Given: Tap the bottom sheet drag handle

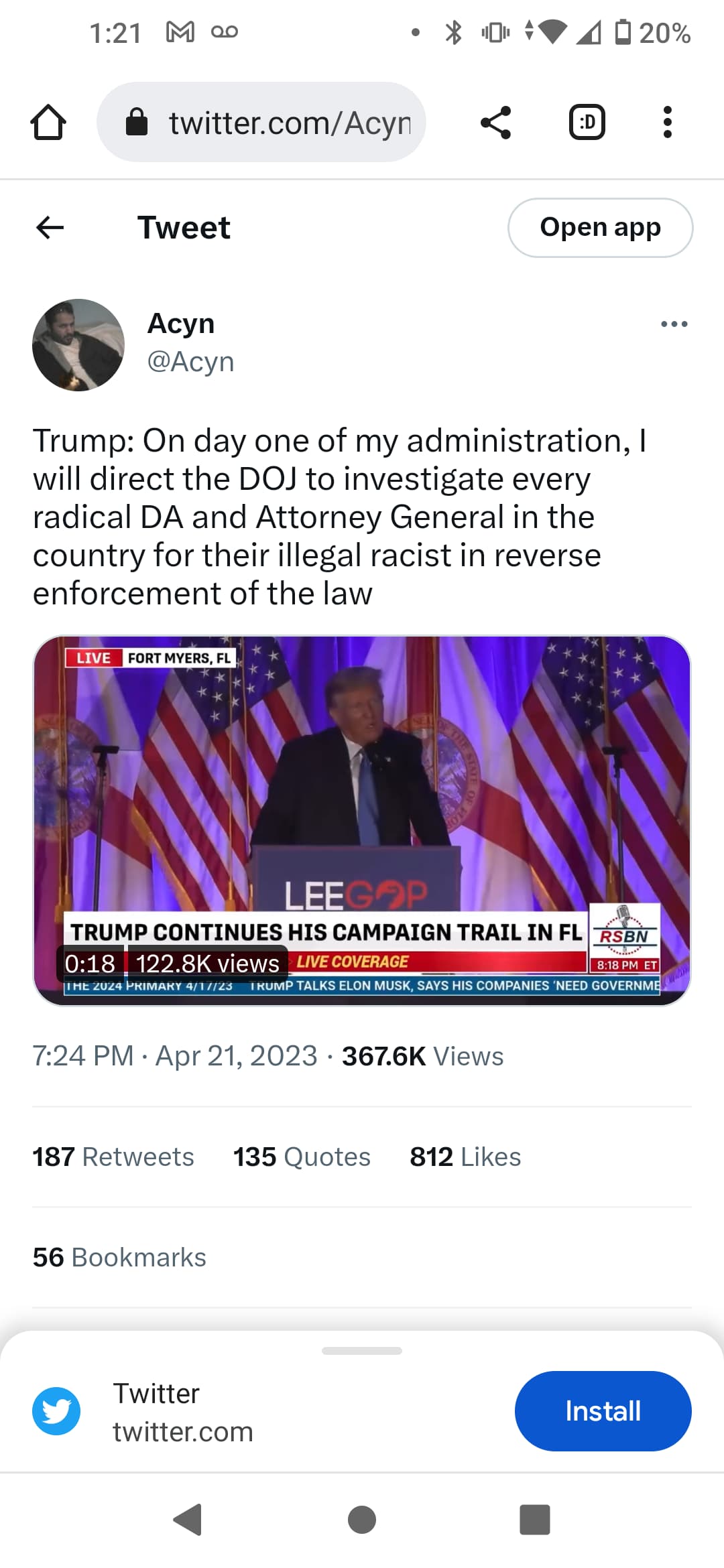Looking at the screenshot, I should (x=362, y=1351).
